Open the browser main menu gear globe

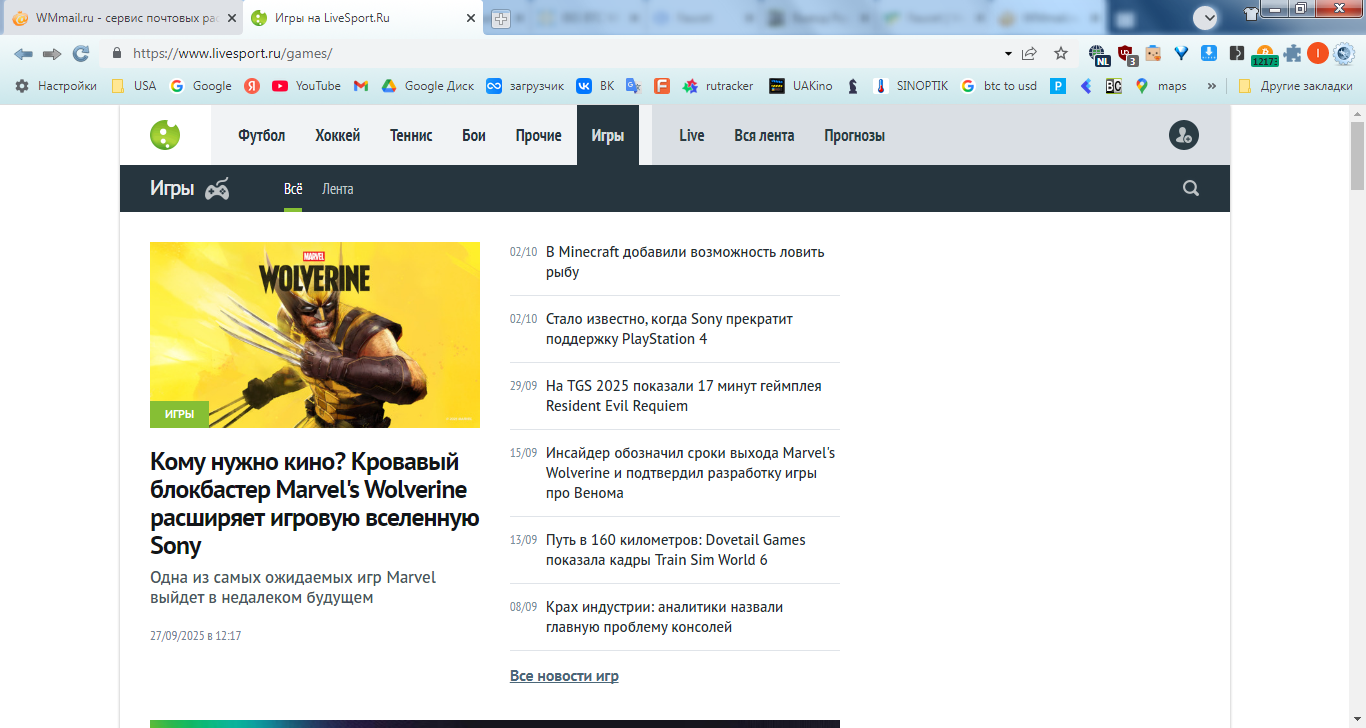(x=1345, y=53)
